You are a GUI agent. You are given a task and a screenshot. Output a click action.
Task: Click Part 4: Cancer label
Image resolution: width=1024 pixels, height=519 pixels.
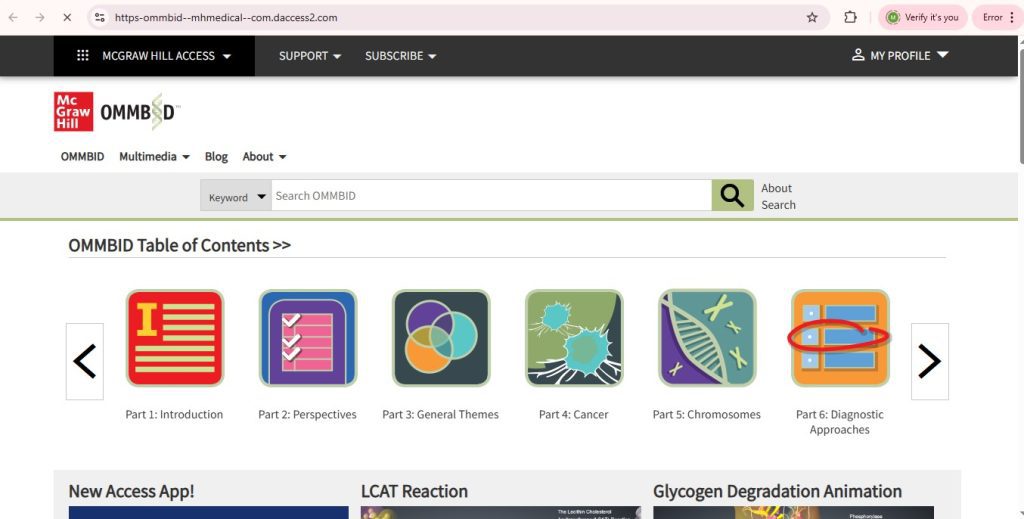(x=573, y=415)
